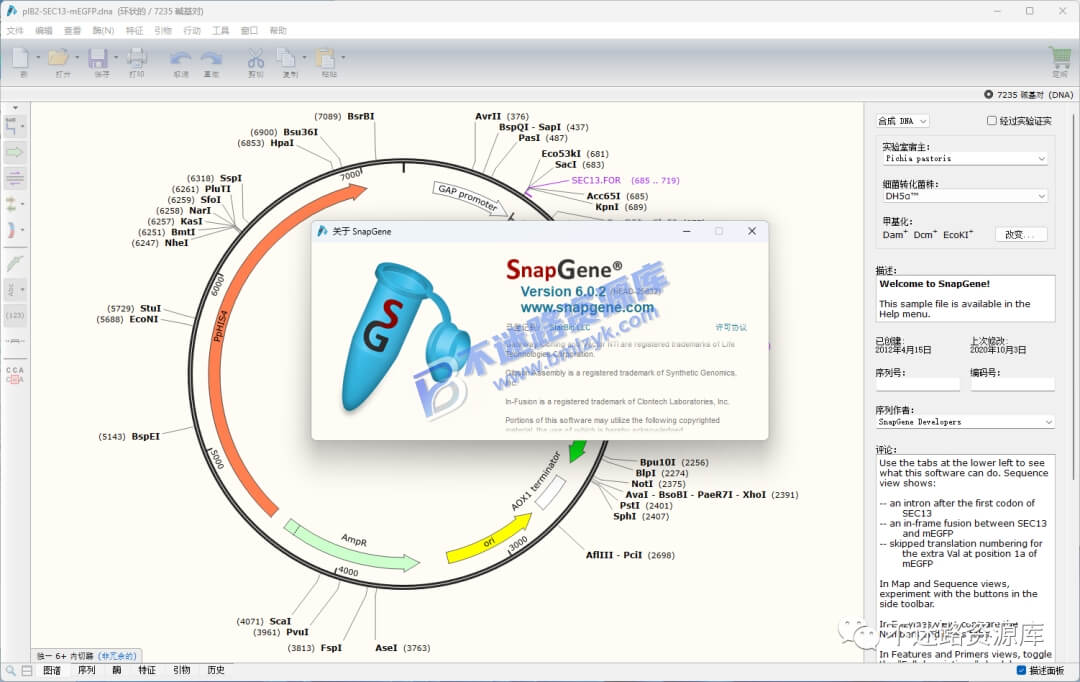This screenshot has width=1080, height=682.
Task: Click the feather side toolbar icon
Action: (x=14, y=263)
